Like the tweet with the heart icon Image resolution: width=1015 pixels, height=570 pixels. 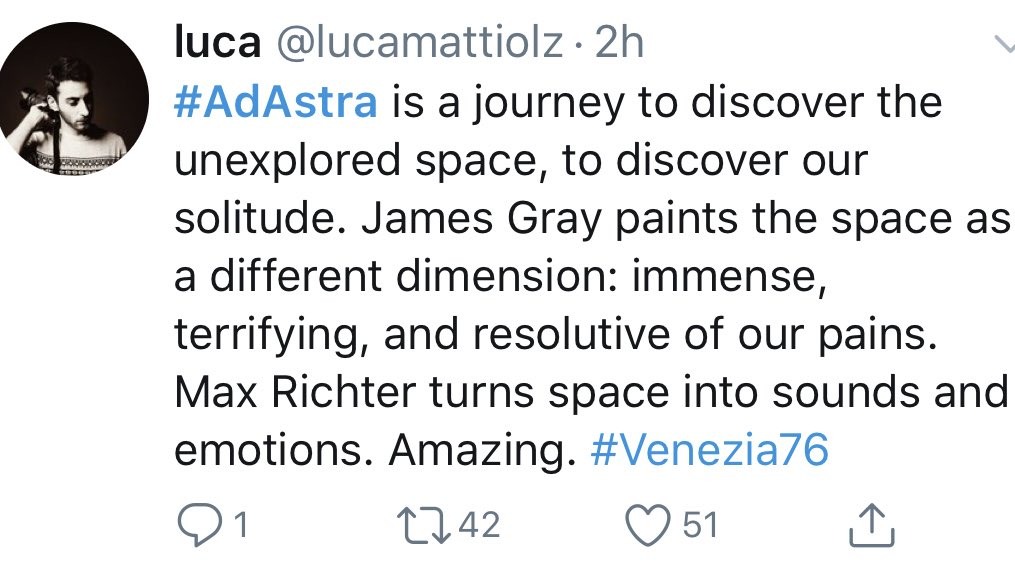pos(647,525)
